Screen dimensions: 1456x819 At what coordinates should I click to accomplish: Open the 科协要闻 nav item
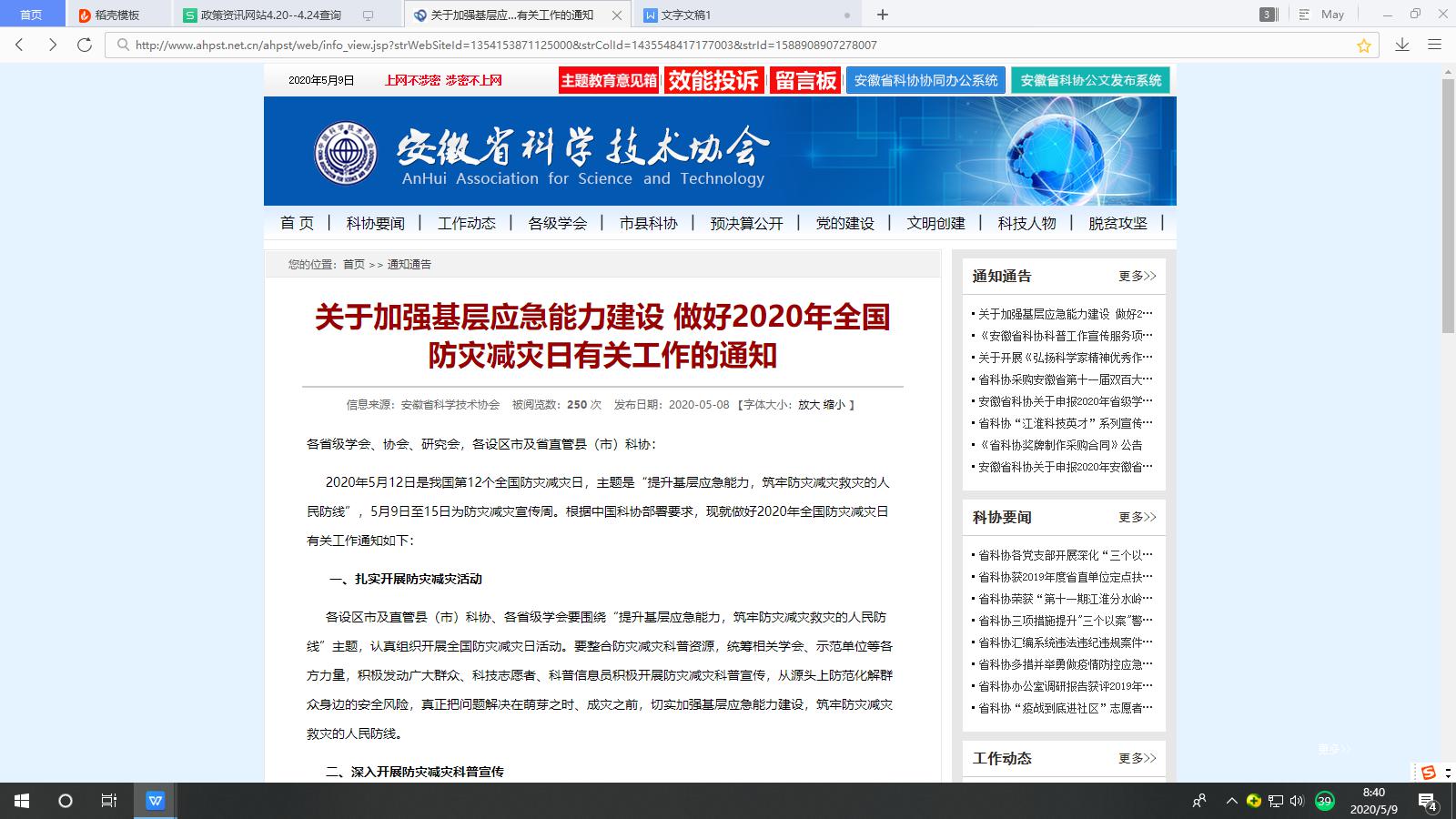(x=375, y=223)
